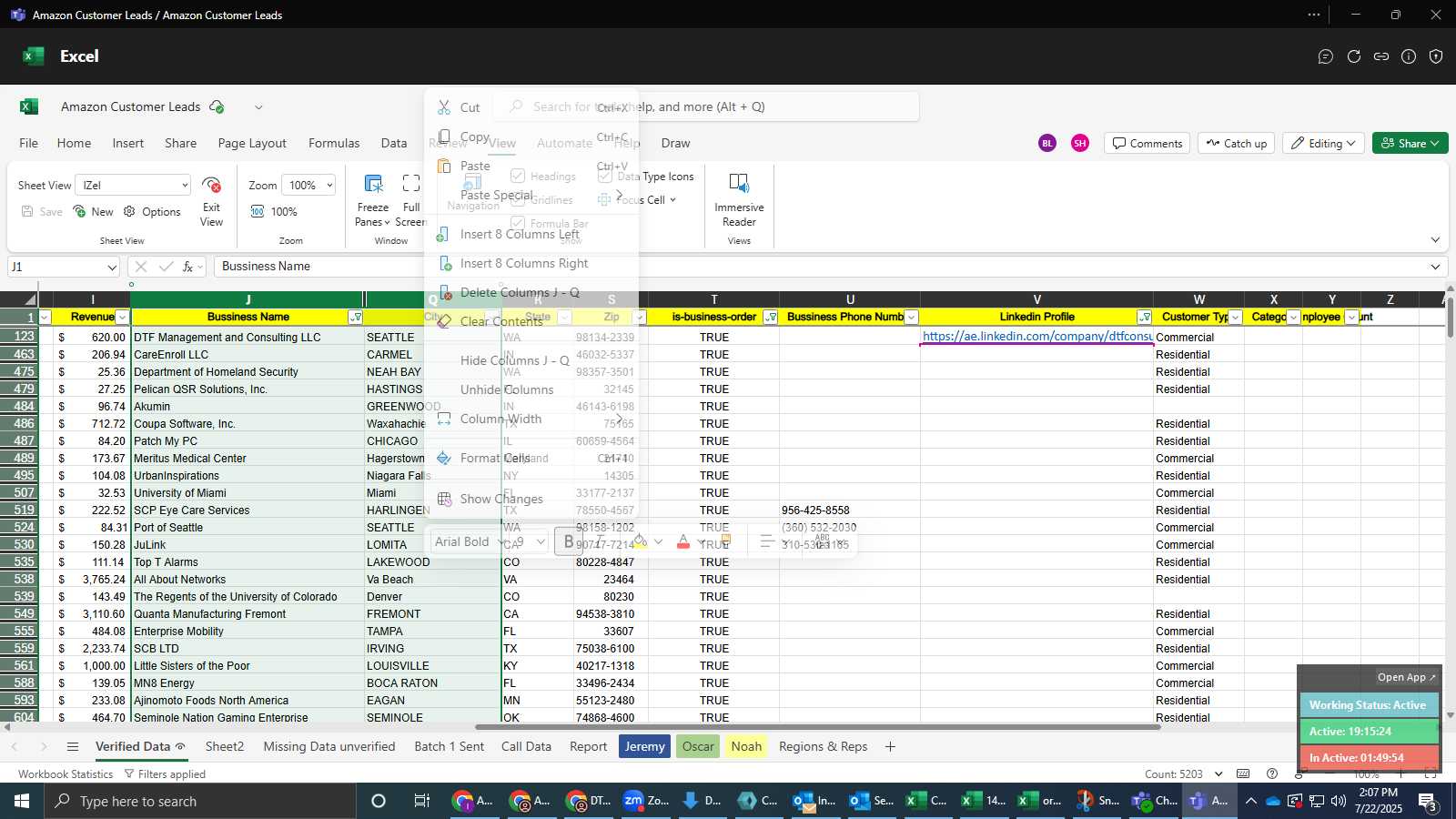Image resolution: width=1456 pixels, height=819 pixels.
Task: Click the Exit View icon
Action: click(x=211, y=185)
